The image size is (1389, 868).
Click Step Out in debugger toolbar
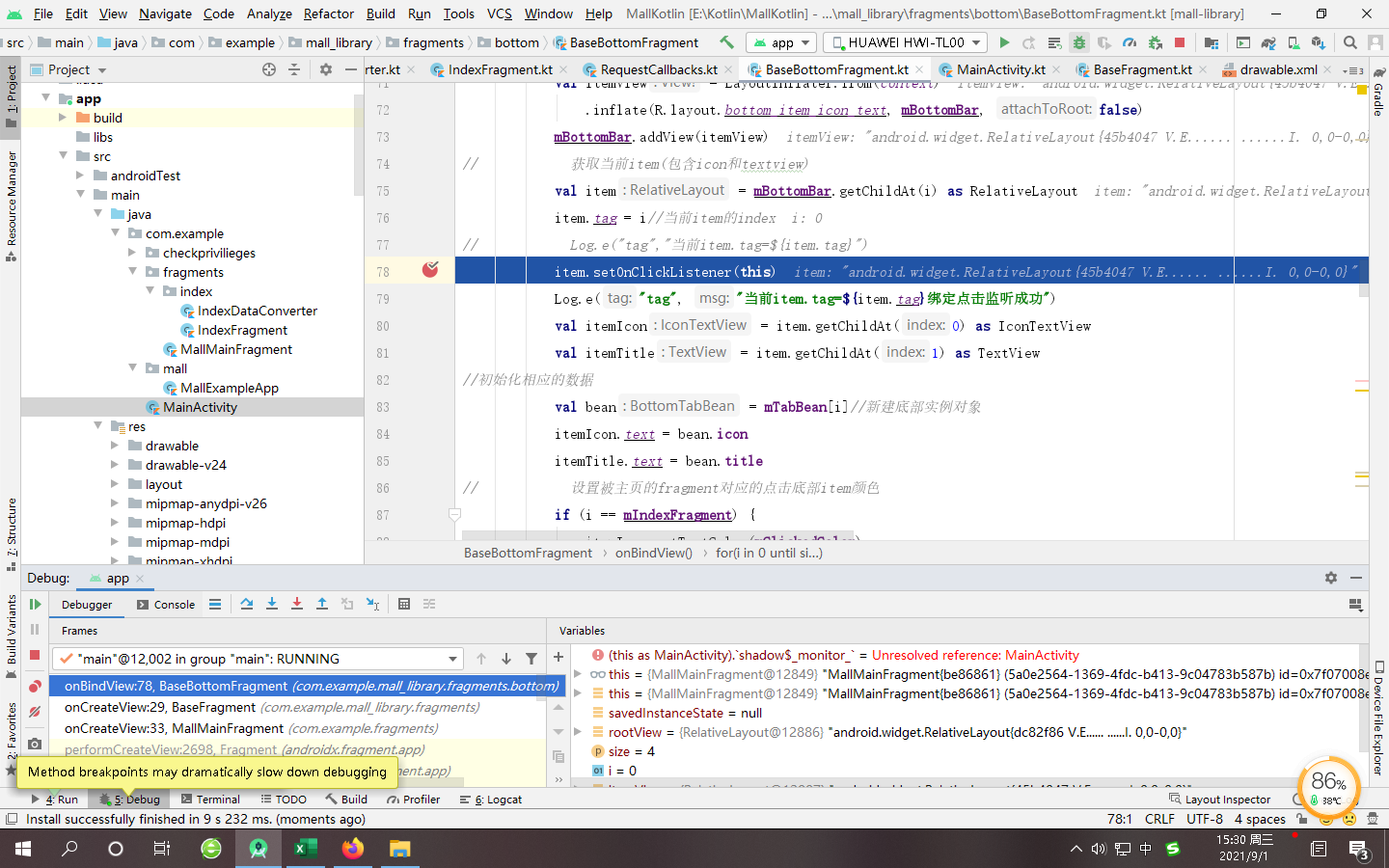[322, 604]
